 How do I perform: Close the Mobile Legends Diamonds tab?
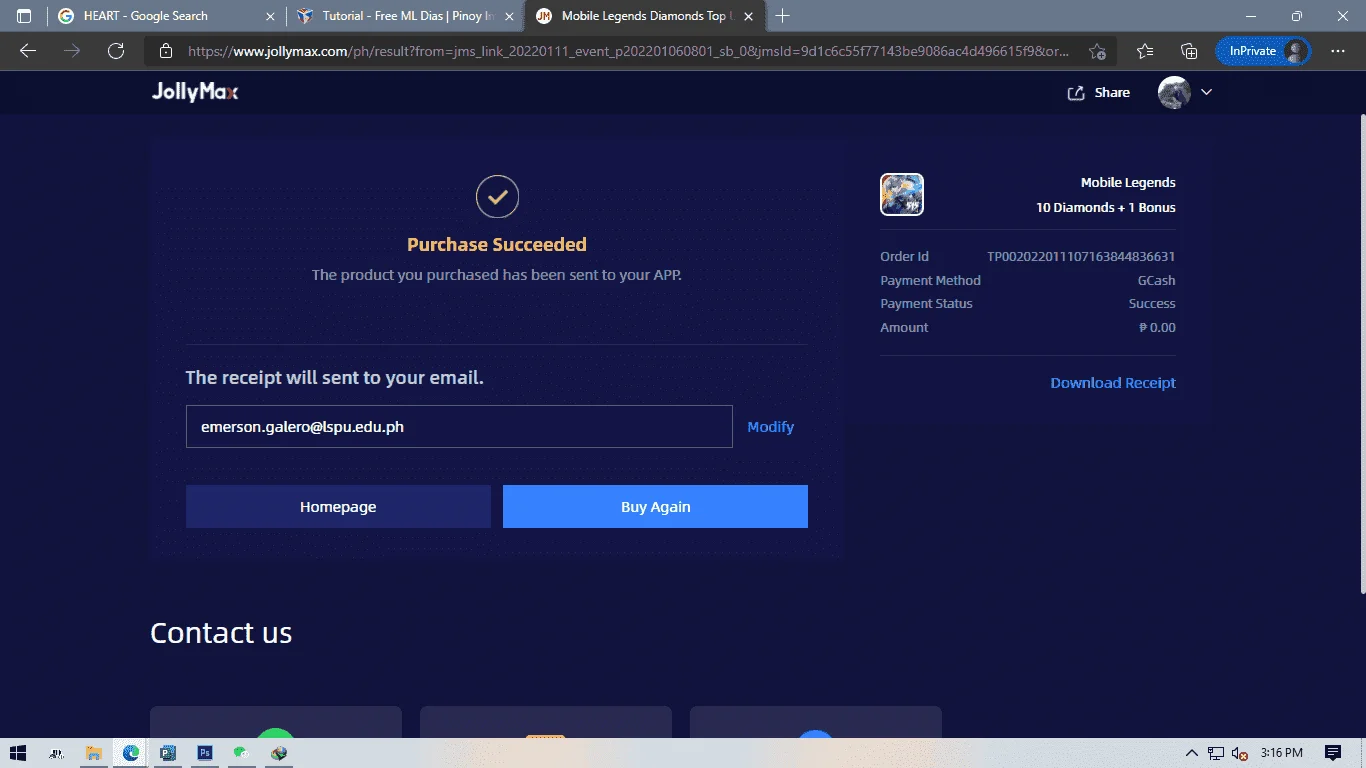(748, 16)
